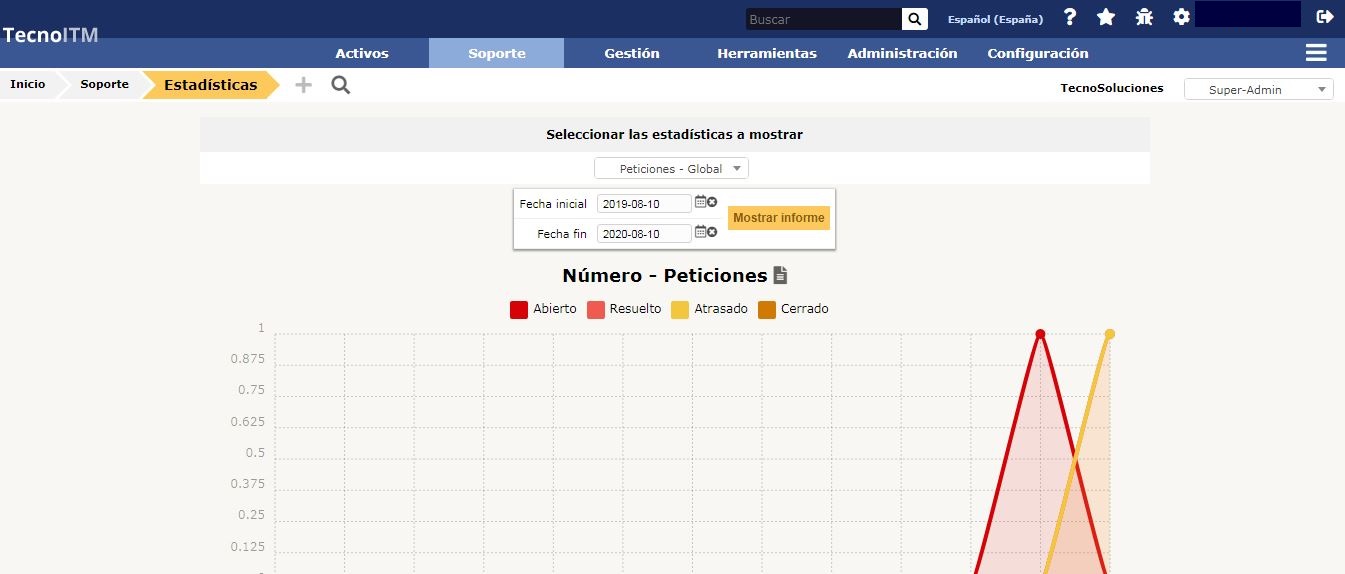This screenshot has height=574, width=1345.
Task: Click the search magnifier button beside Buscar
Action: [x=914, y=19]
